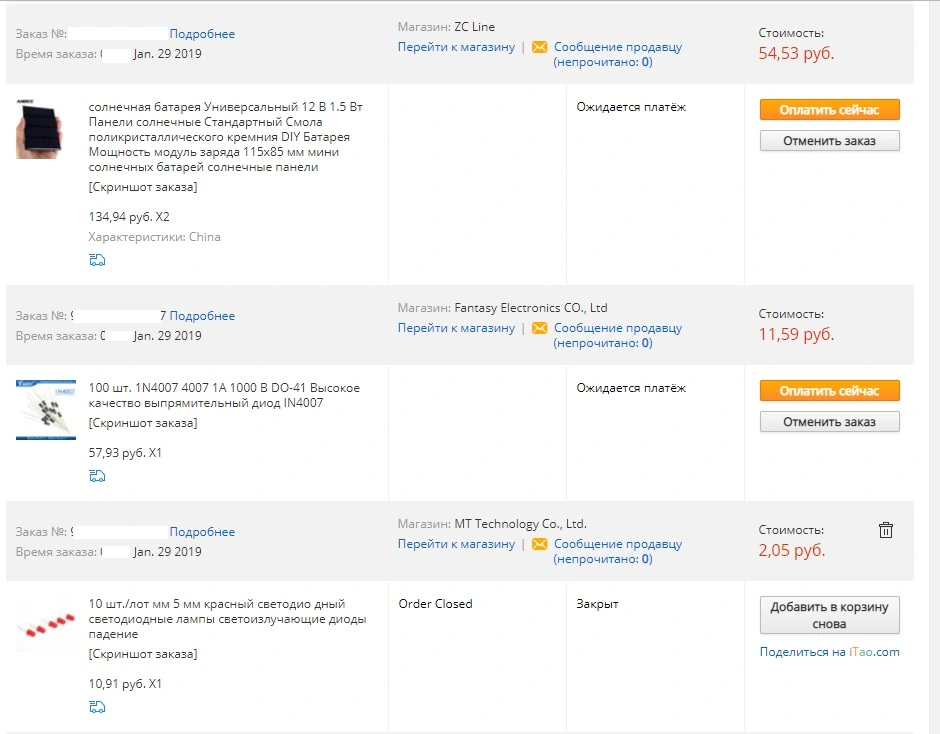Open 1N4007 diode product thumbnail
The image size is (940, 734).
pos(46,410)
